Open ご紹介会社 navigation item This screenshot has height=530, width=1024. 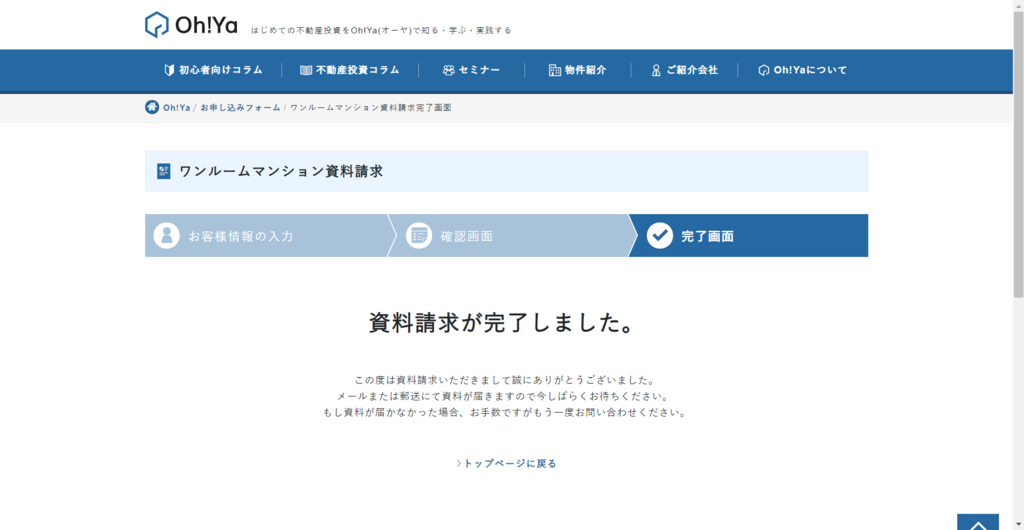click(684, 70)
